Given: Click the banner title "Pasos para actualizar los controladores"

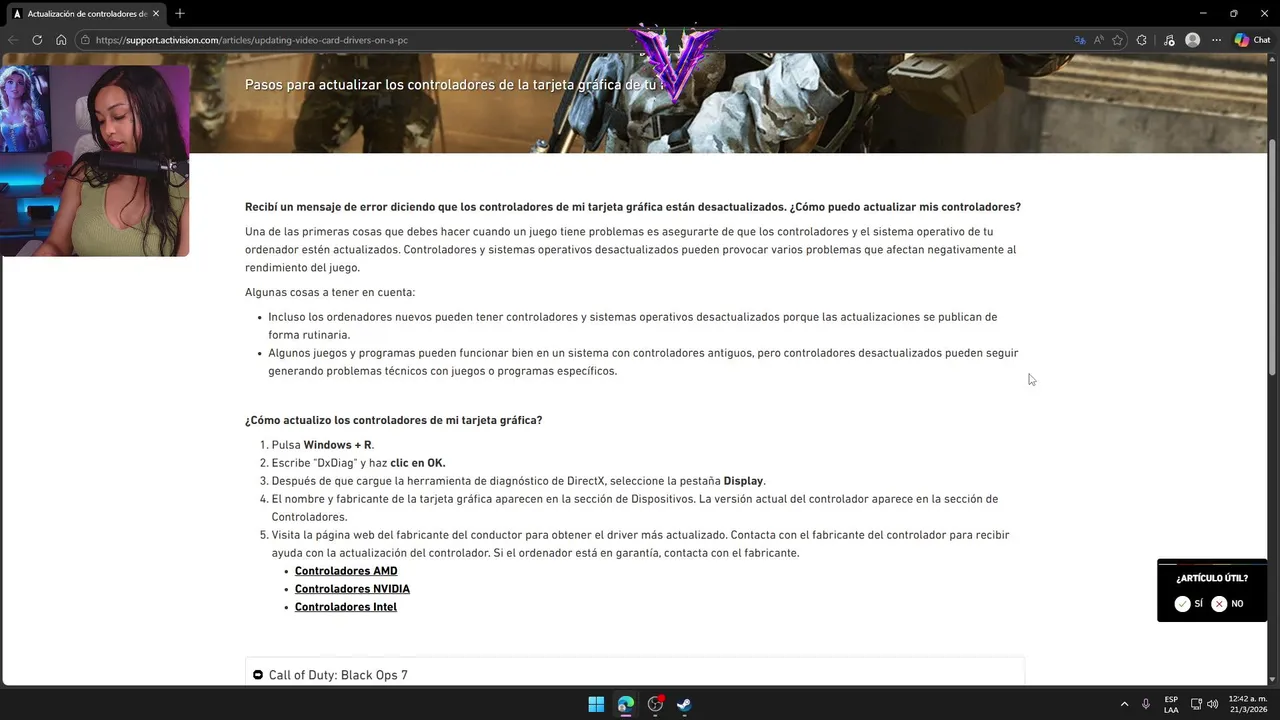Looking at the screenshot, I should tap(455, 85).
